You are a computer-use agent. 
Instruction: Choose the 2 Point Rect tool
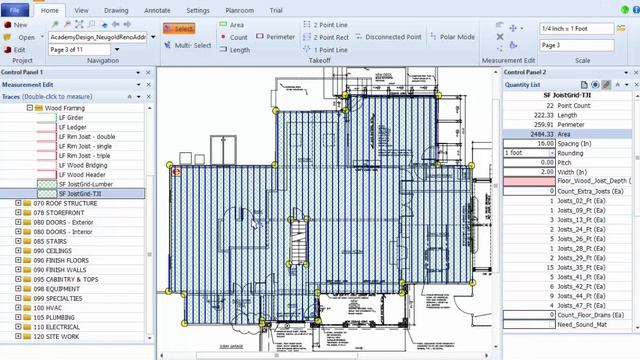pos(326,37)
